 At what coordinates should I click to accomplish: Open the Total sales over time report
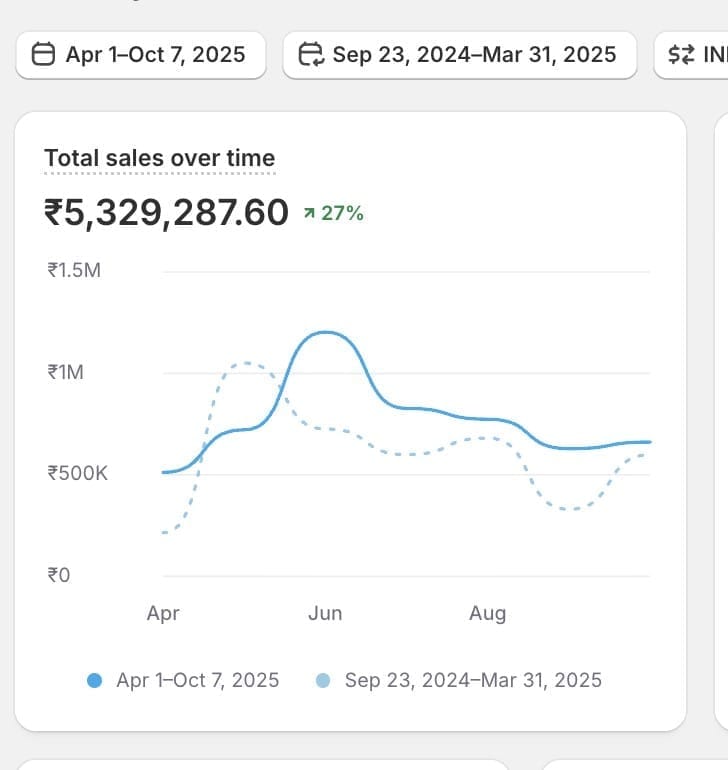pos(159,158)
